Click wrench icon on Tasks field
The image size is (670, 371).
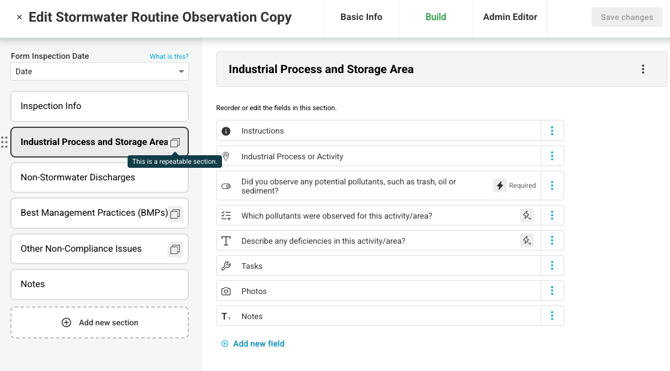tap(226, 266)
